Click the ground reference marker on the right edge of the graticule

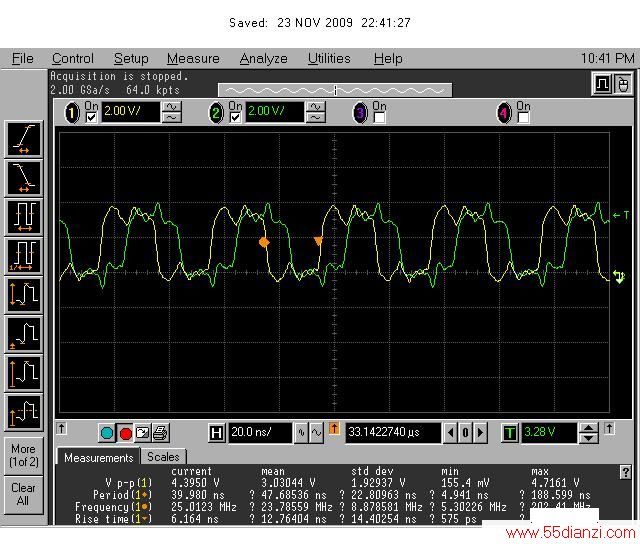pyautogui.click(x=619, y=277)
